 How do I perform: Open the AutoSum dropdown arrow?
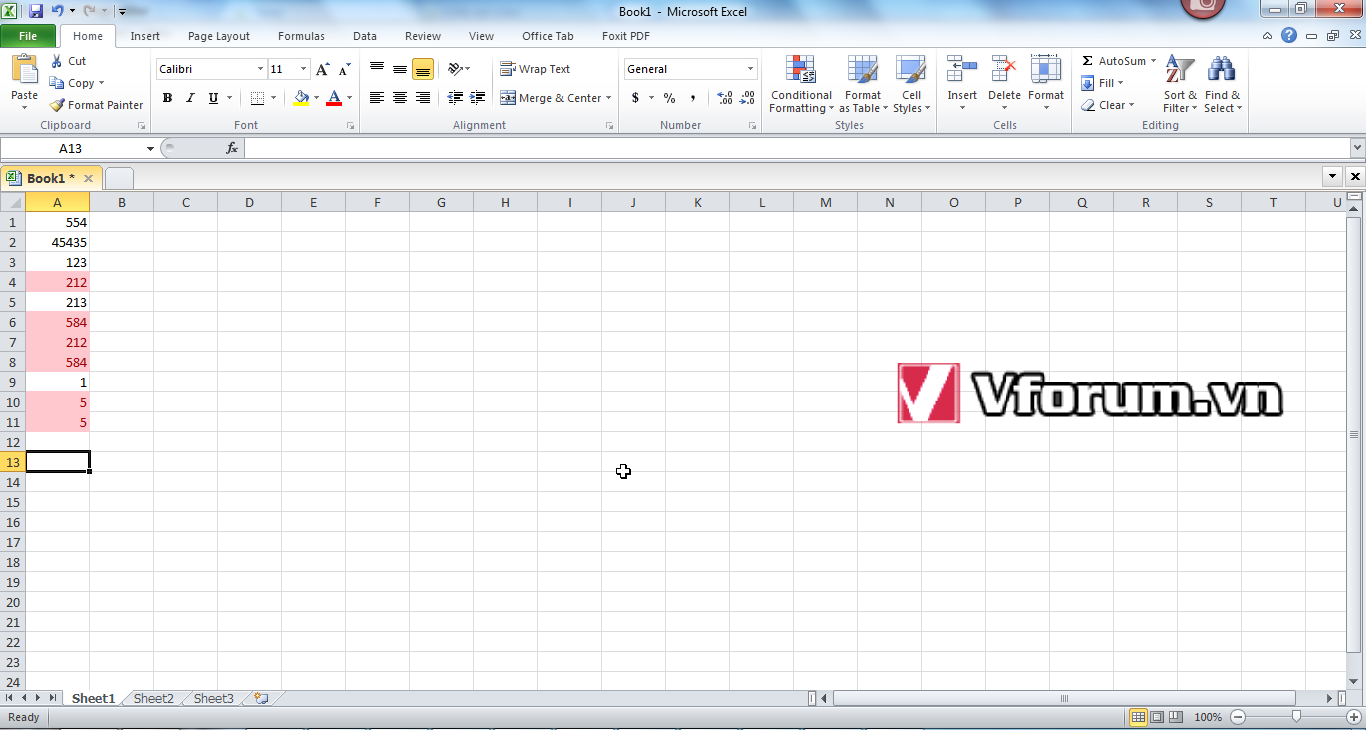point(1153,61)
